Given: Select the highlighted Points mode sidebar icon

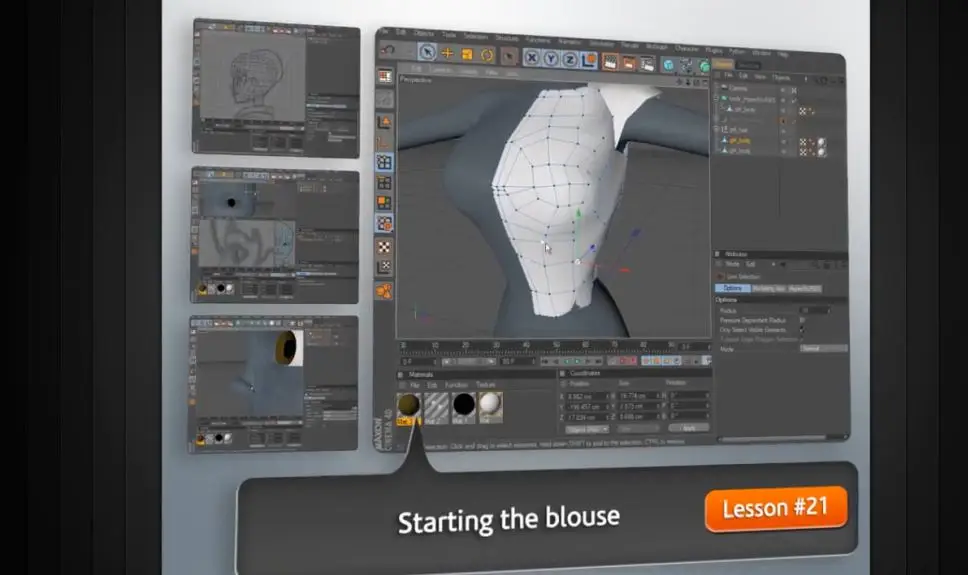Looking at the screenshot, I should tap(384, 162).
